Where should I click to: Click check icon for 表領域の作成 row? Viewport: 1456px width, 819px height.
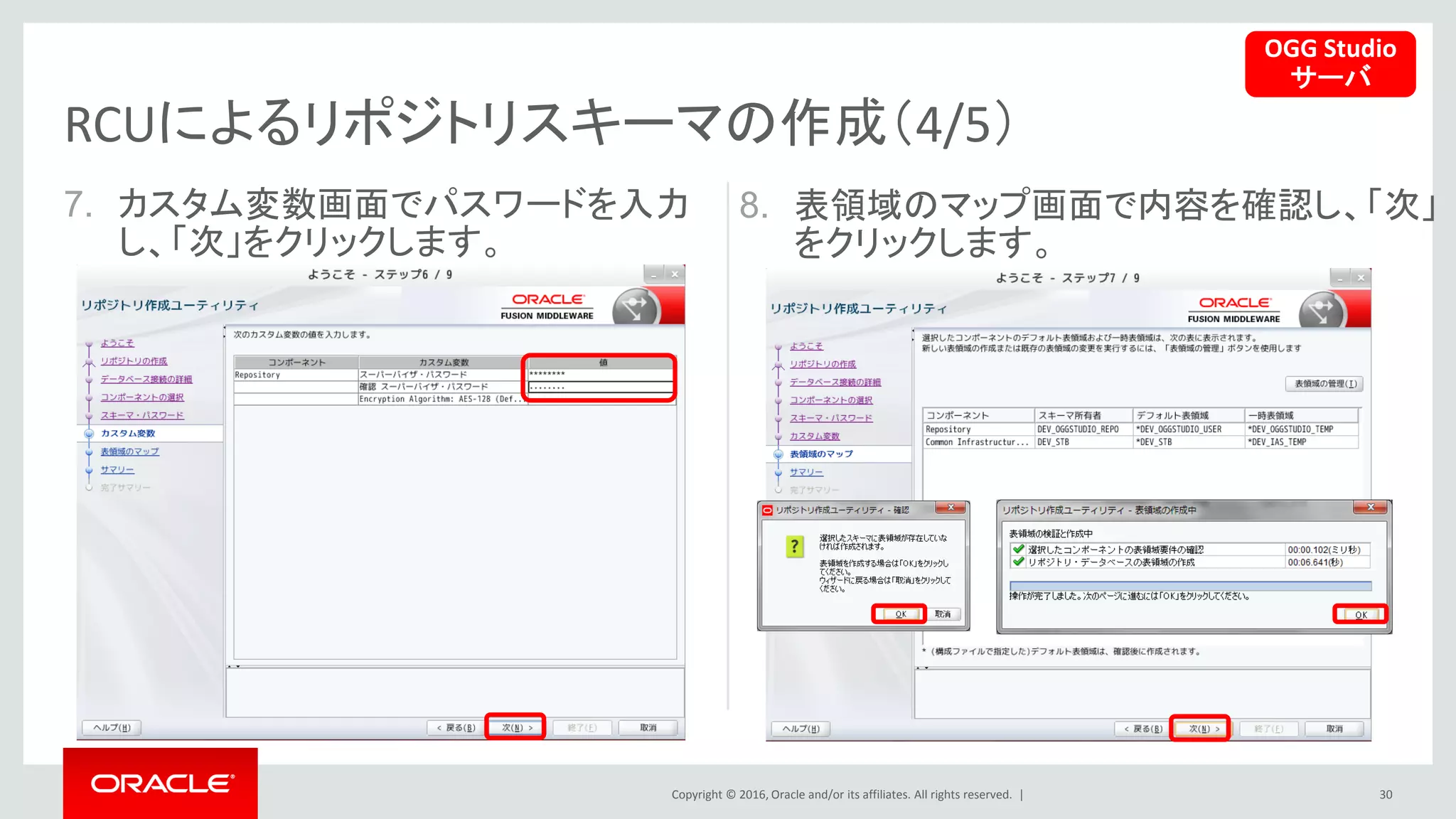point(1018,562)
